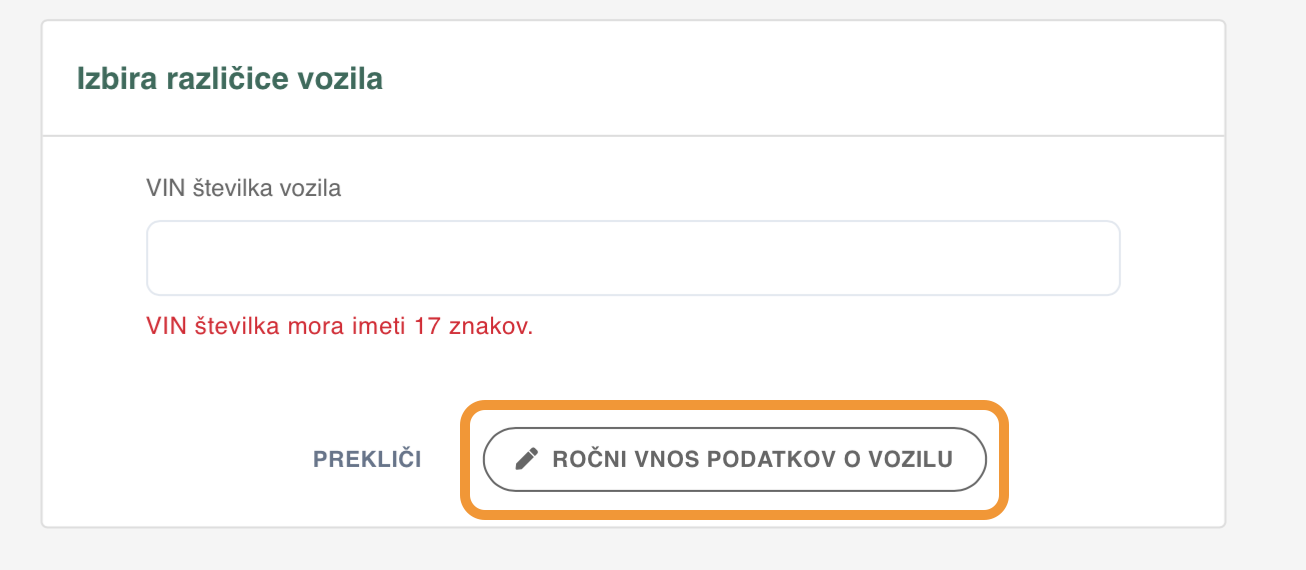The height and width of the screenshot is (570, 1306).
Task: Click the validation error below the VIN field
Action: pos(340,327)
